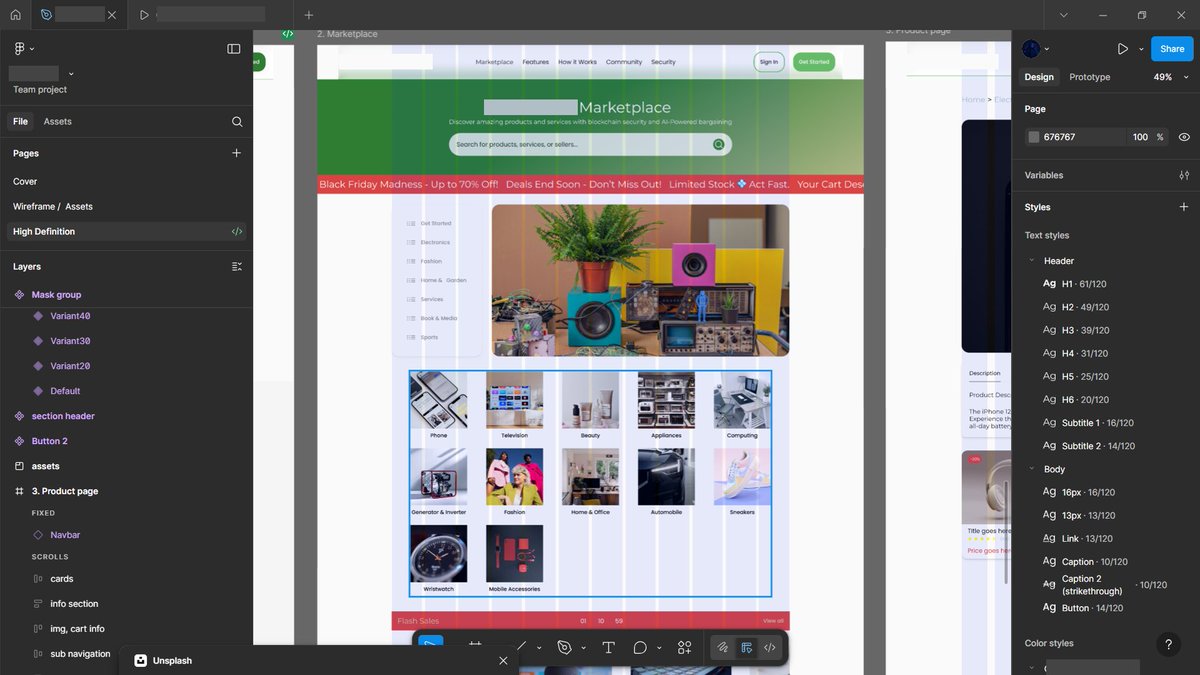Select Caption 2 strikethrough style

pos(1106,585)
